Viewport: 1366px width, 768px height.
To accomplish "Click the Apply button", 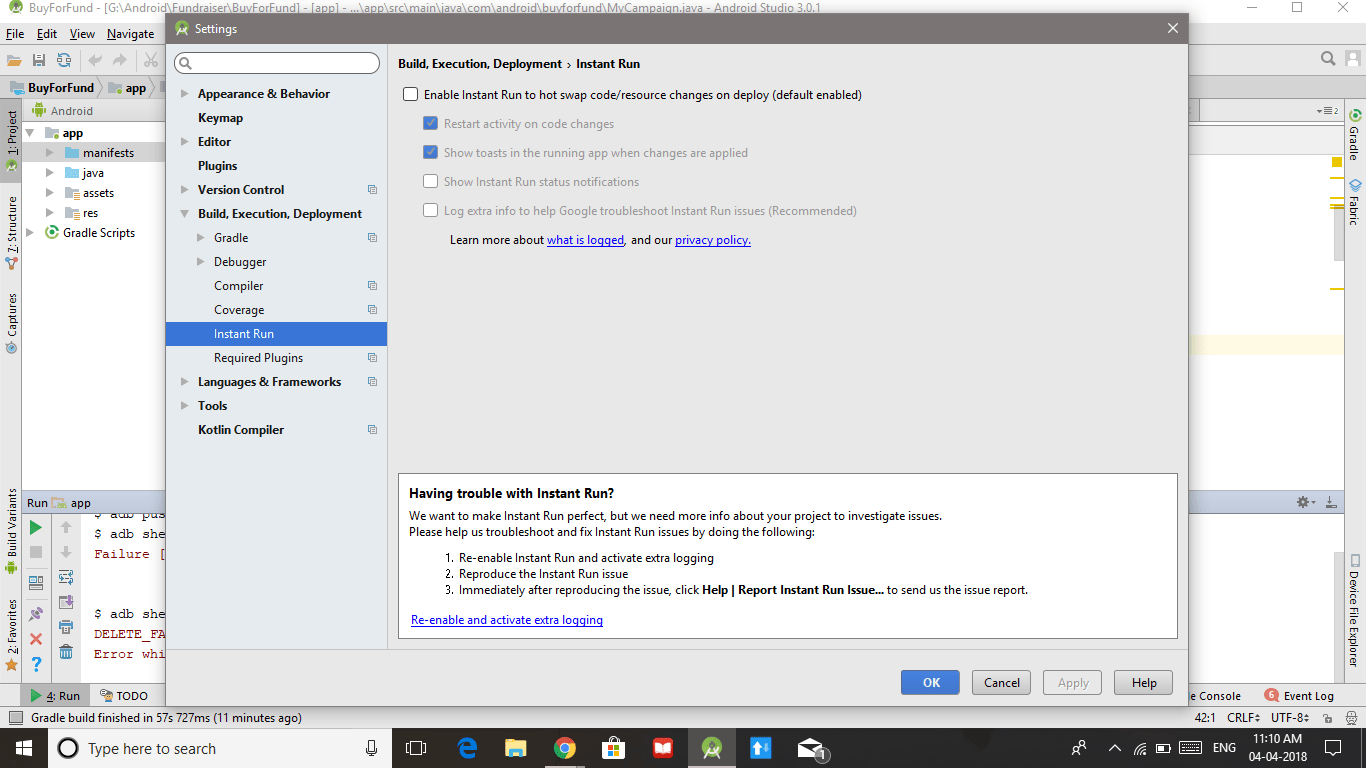I will click(1072, 682).
